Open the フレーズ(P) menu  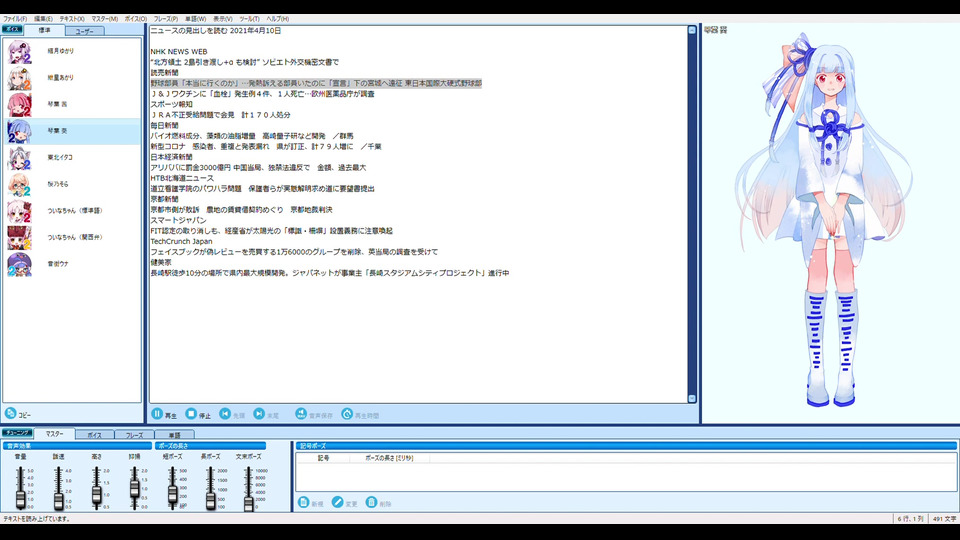tap(166, 19)
